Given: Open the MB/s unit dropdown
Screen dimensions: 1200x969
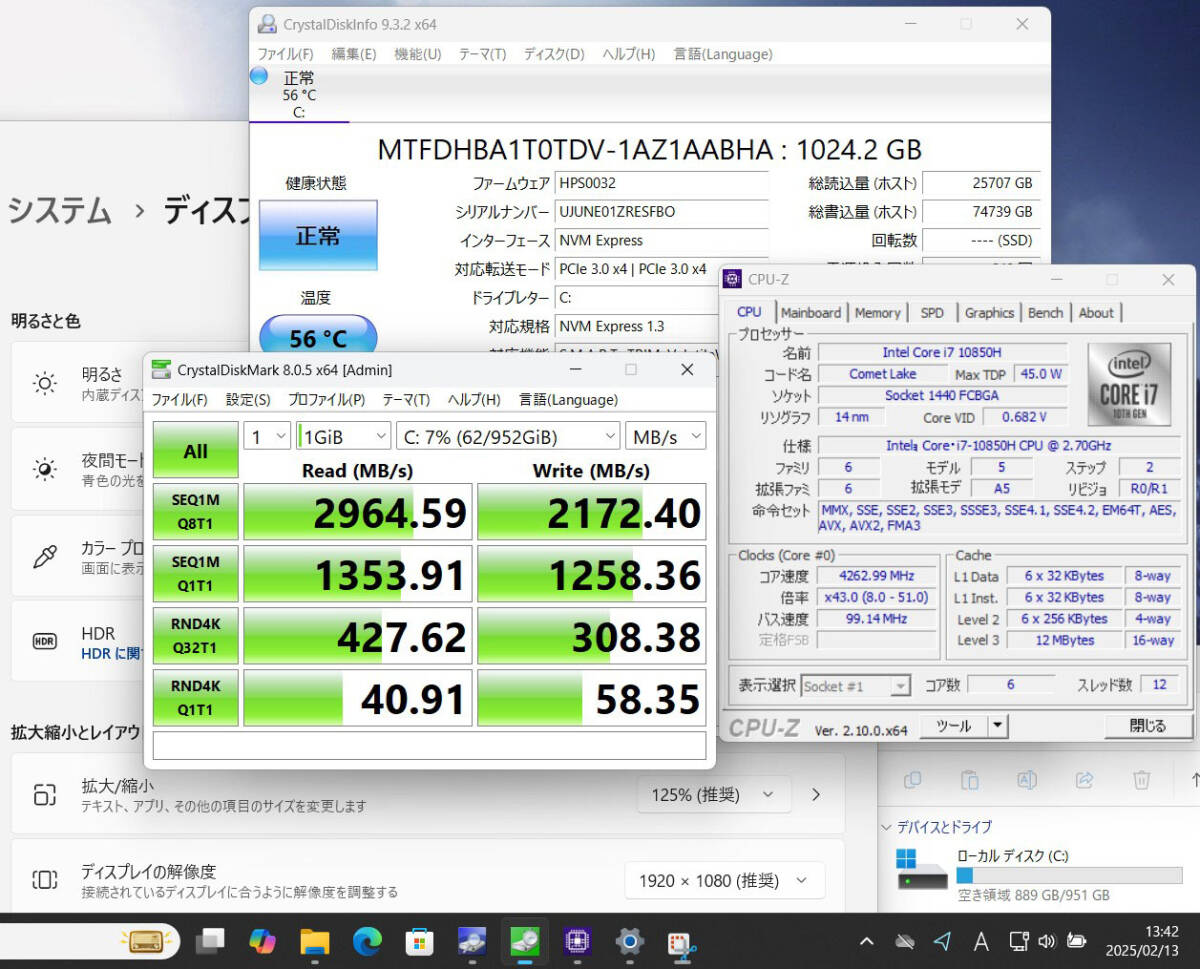Looking at the screenshot, I should [665, 436].
